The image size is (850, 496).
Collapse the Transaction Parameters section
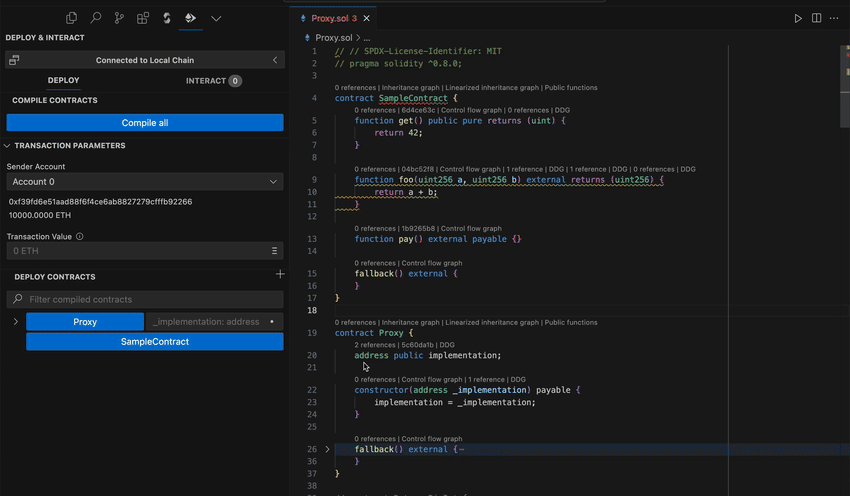(x=8, y=146)
